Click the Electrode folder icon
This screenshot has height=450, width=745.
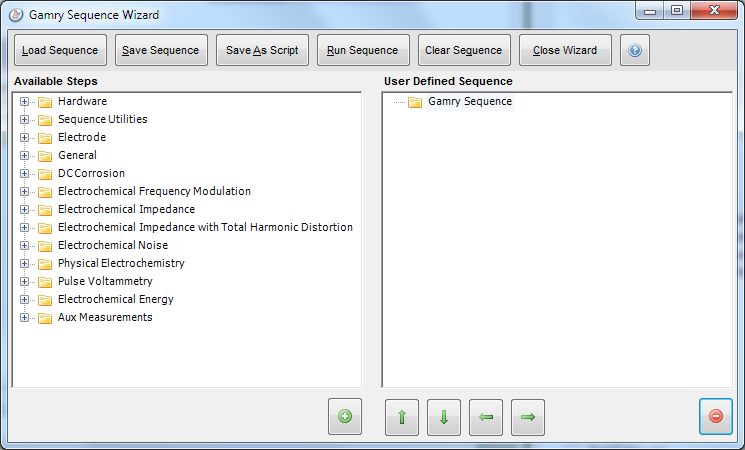tap(45, 138)
